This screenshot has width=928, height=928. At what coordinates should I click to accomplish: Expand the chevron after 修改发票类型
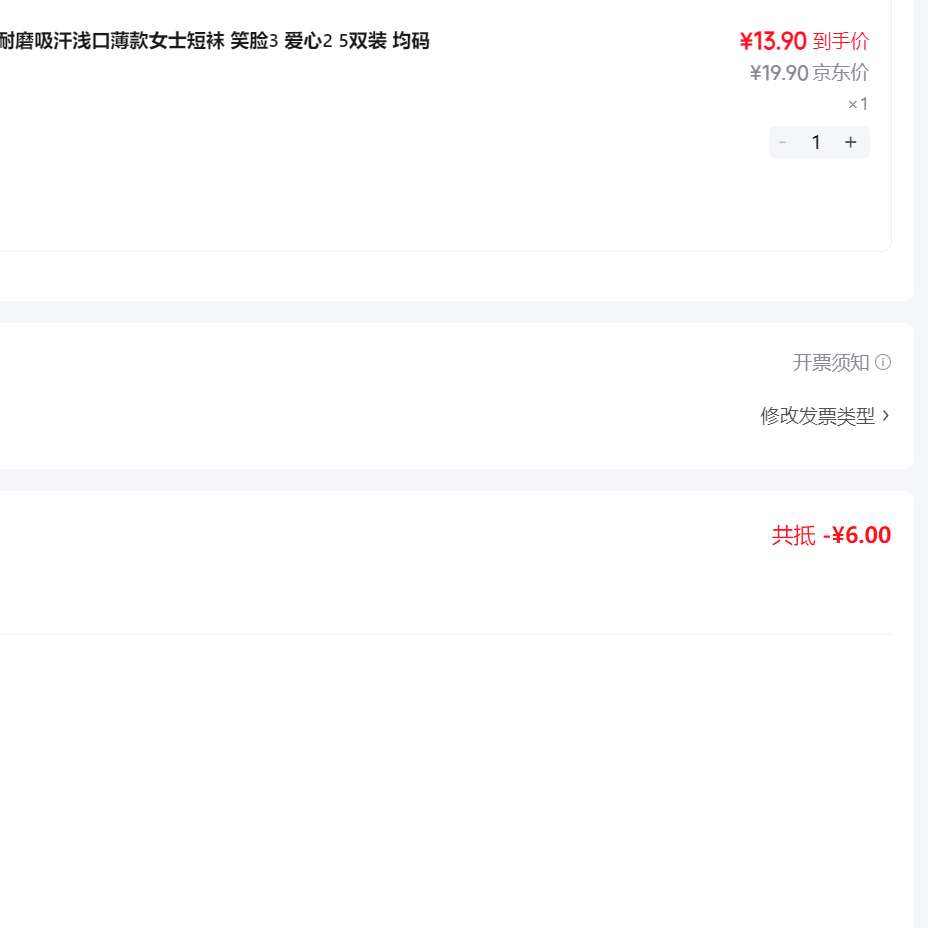pyautogui.click(x=886, y=416)
